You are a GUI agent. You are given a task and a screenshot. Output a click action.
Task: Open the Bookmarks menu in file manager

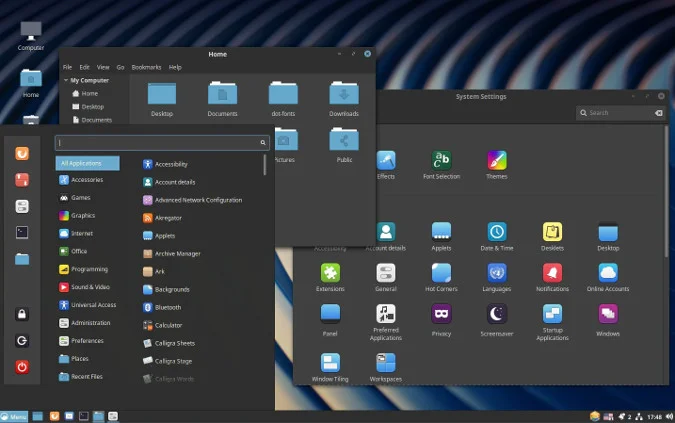146,67
